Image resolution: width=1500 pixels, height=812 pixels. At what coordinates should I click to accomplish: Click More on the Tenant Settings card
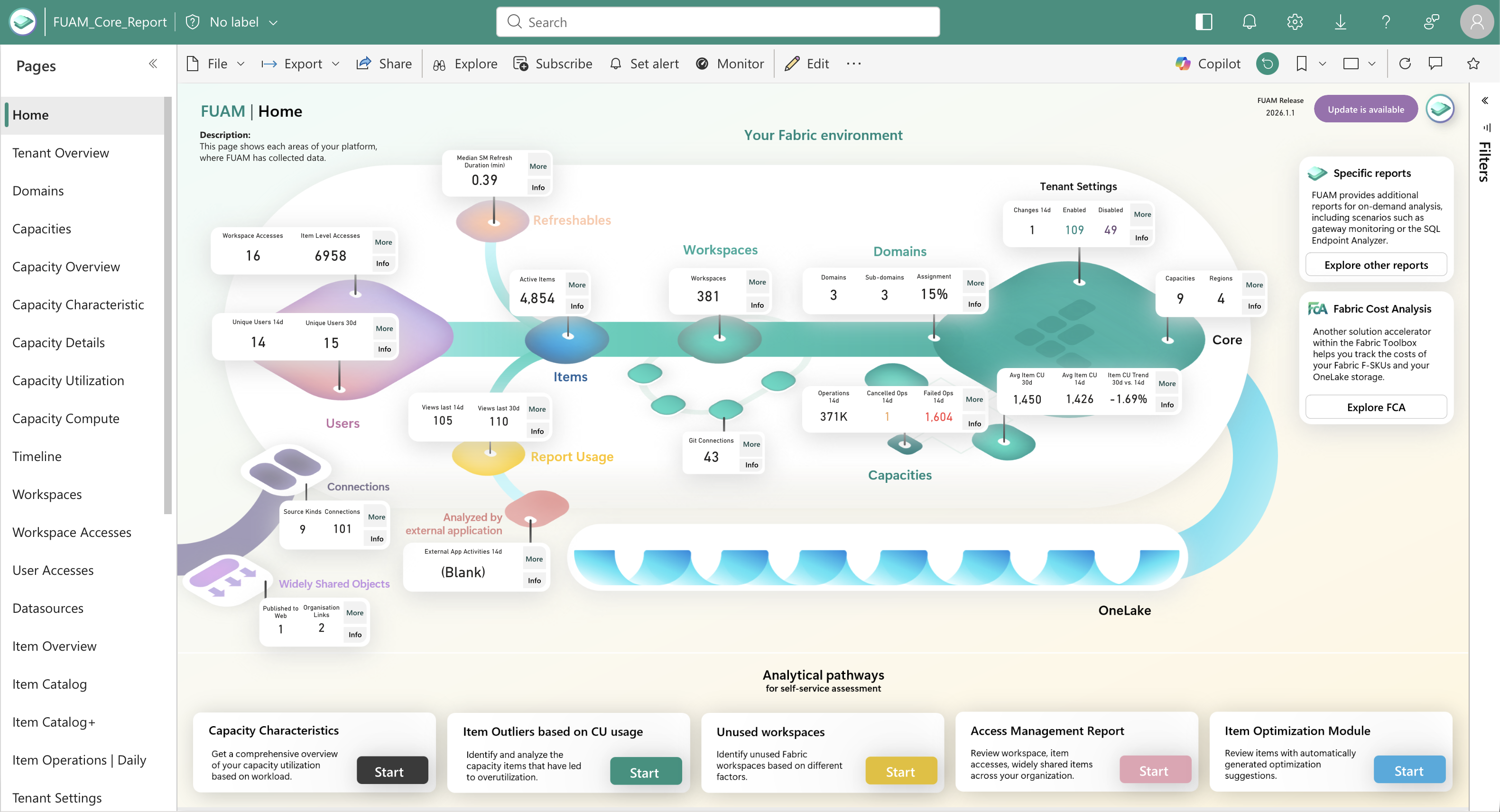[x=1142, y=214]
